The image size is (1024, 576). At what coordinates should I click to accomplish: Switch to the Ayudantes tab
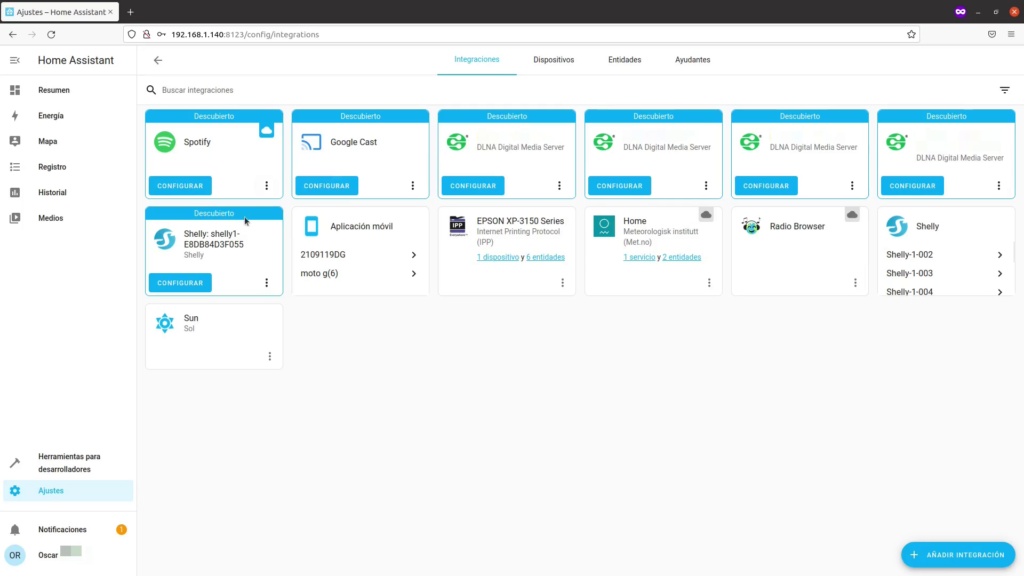(x=693, y=59)
